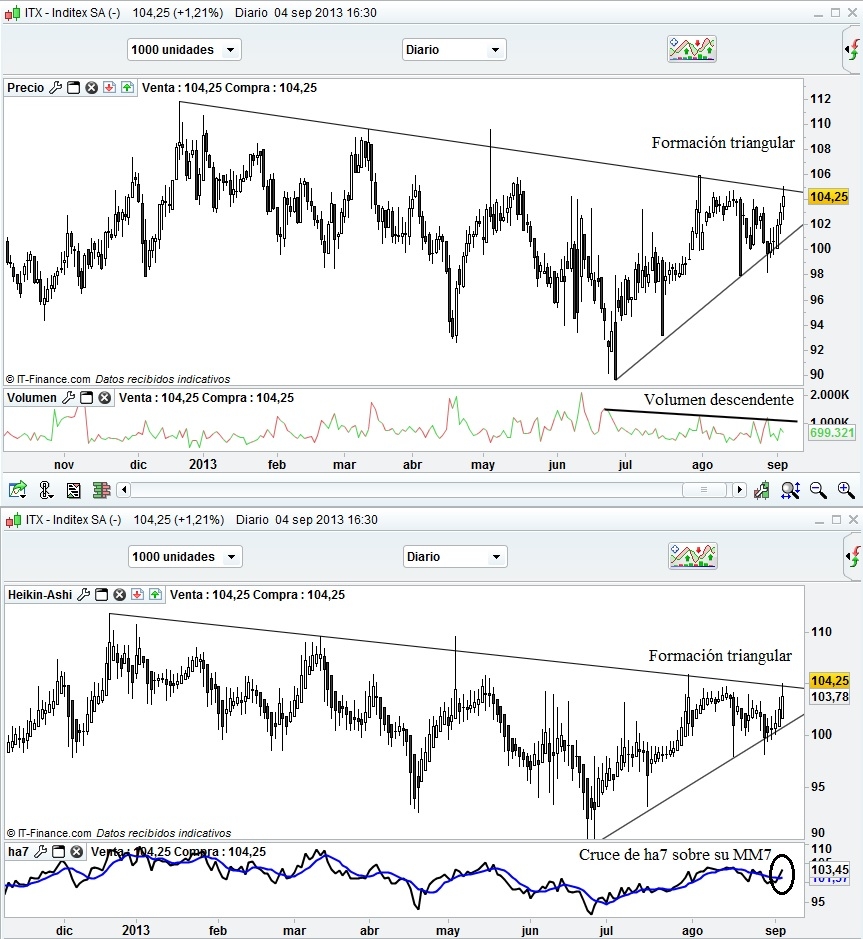Open Diario timeframe dropdown in upper chart
Image resolution: width=863 pixels, height=939 pixels.
pos(454,50)
